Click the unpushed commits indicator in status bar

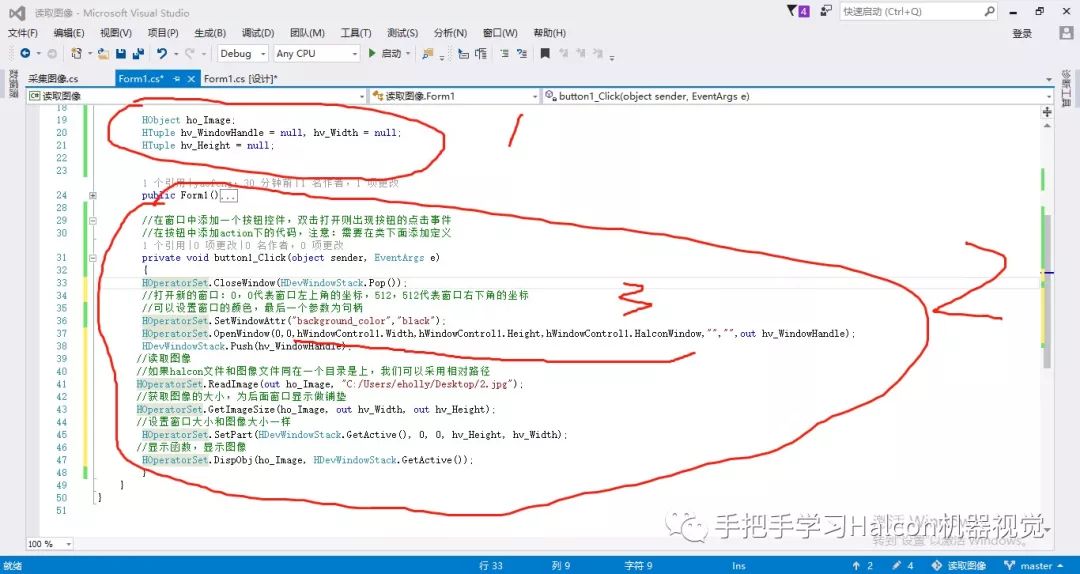862,566
